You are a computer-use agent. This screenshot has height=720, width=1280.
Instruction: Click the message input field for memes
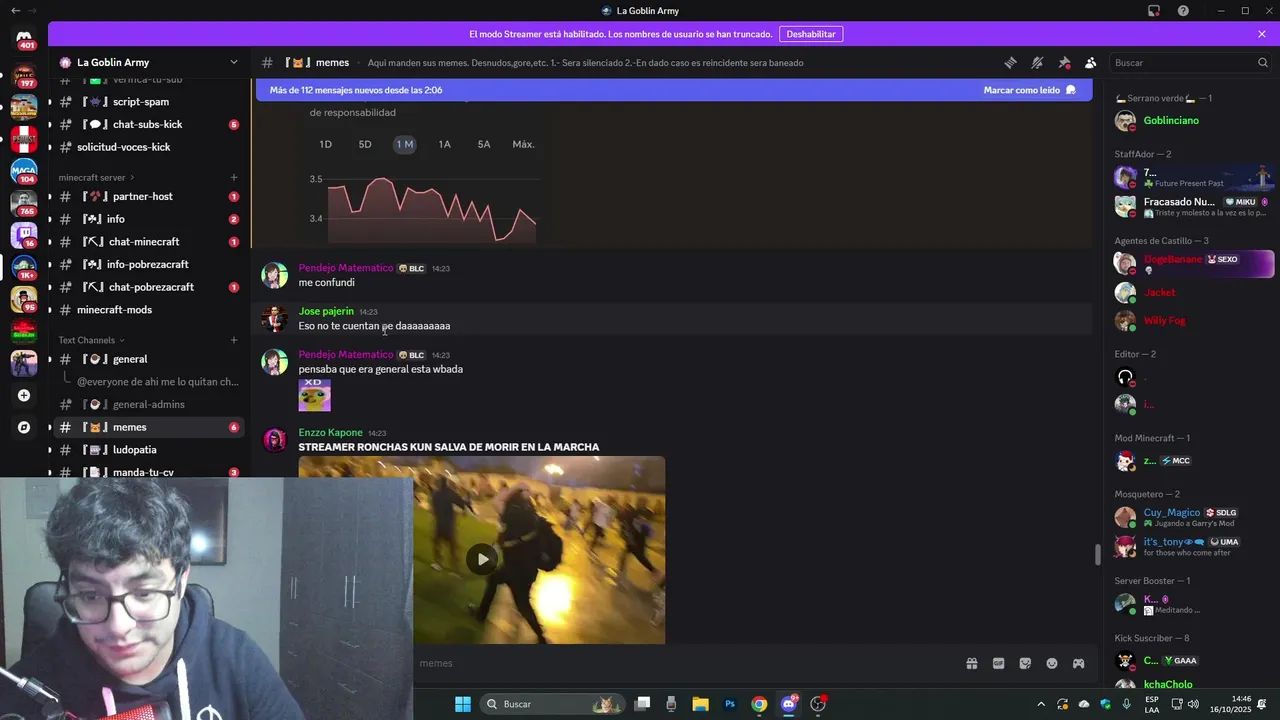coord(685,663)
